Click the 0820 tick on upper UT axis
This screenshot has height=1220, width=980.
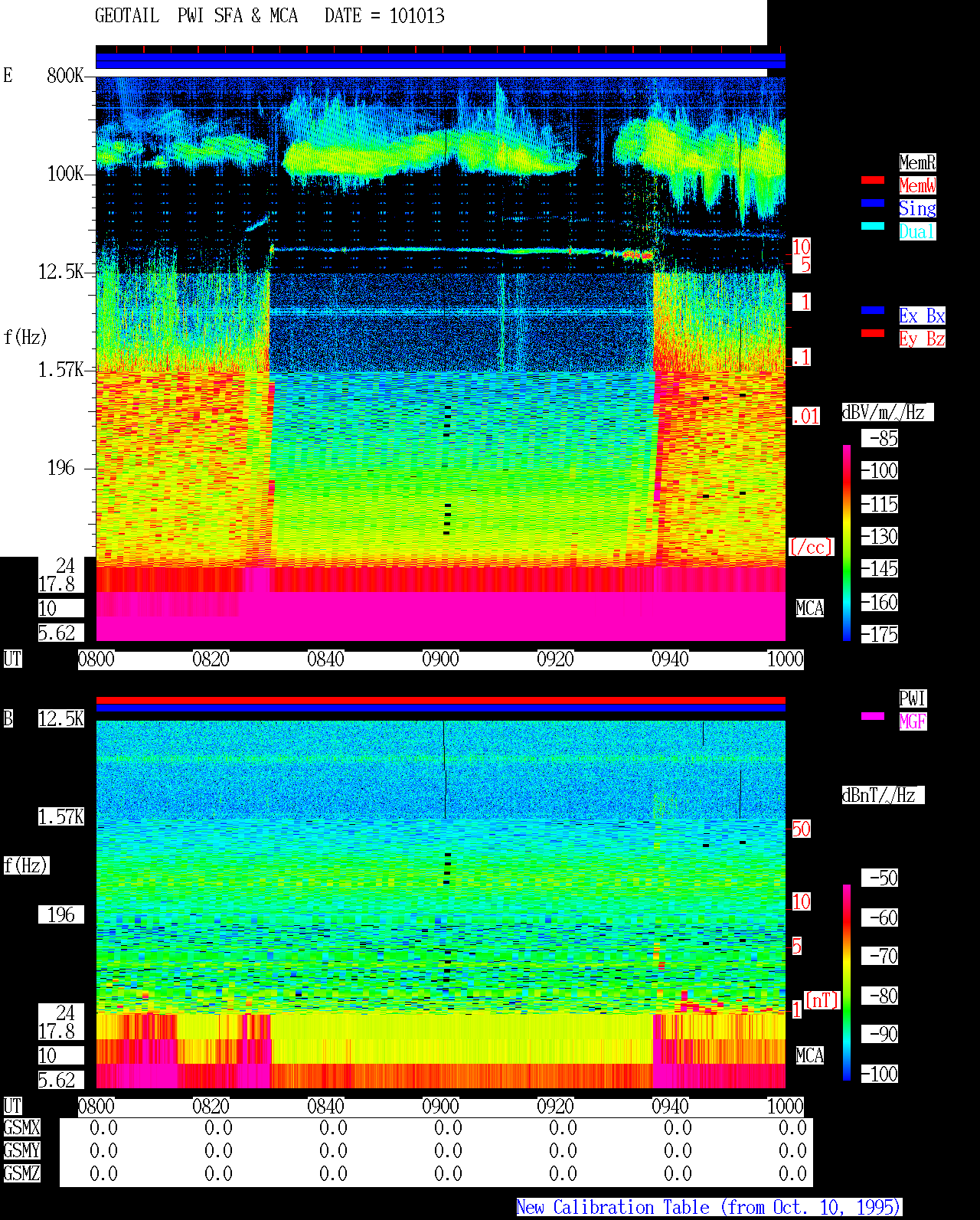point(211,659)
